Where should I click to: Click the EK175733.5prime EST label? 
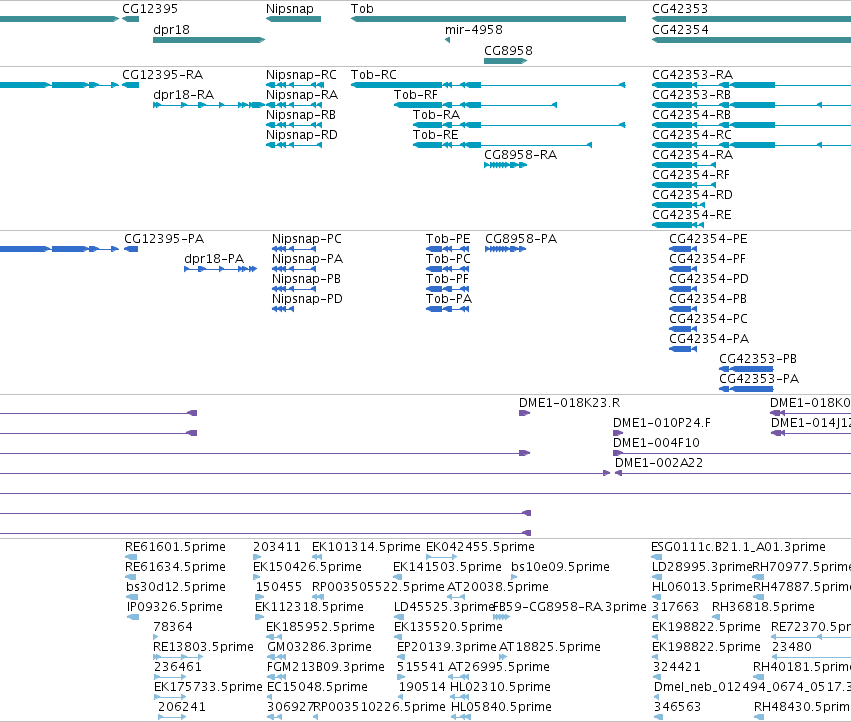[x=208, y=687]
